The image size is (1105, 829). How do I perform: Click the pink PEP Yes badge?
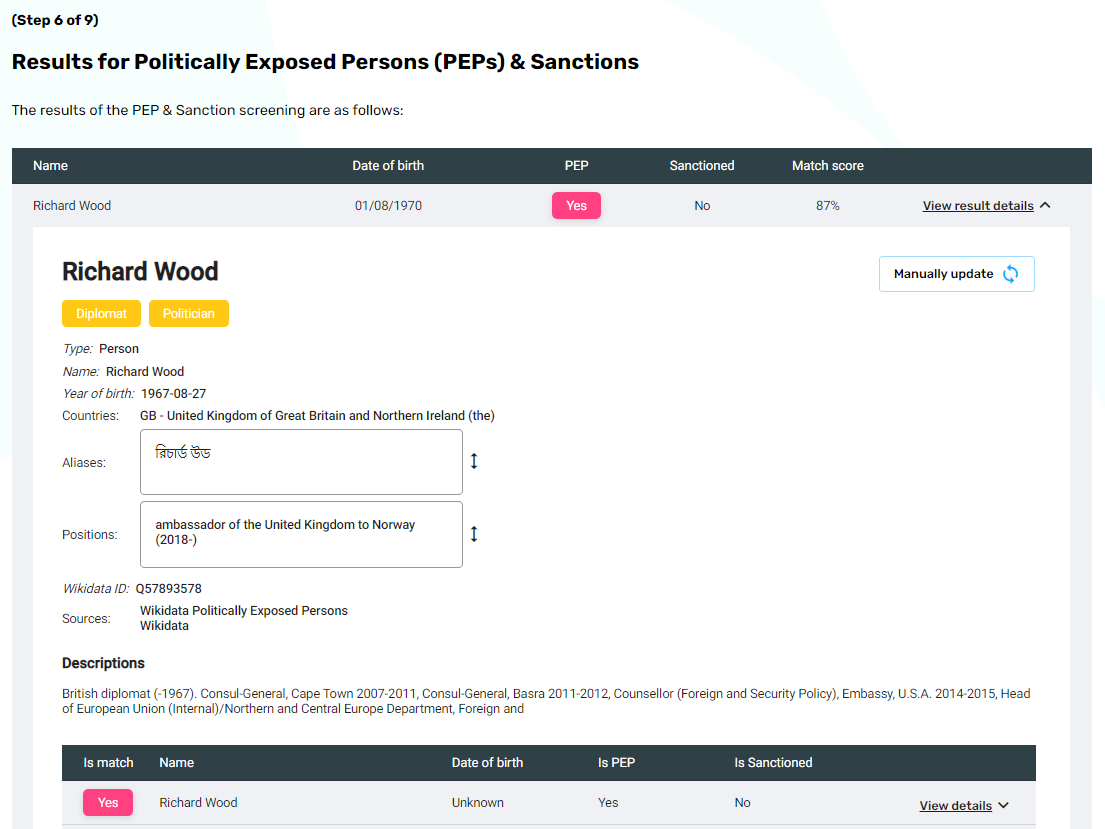(x=576, y=206)
